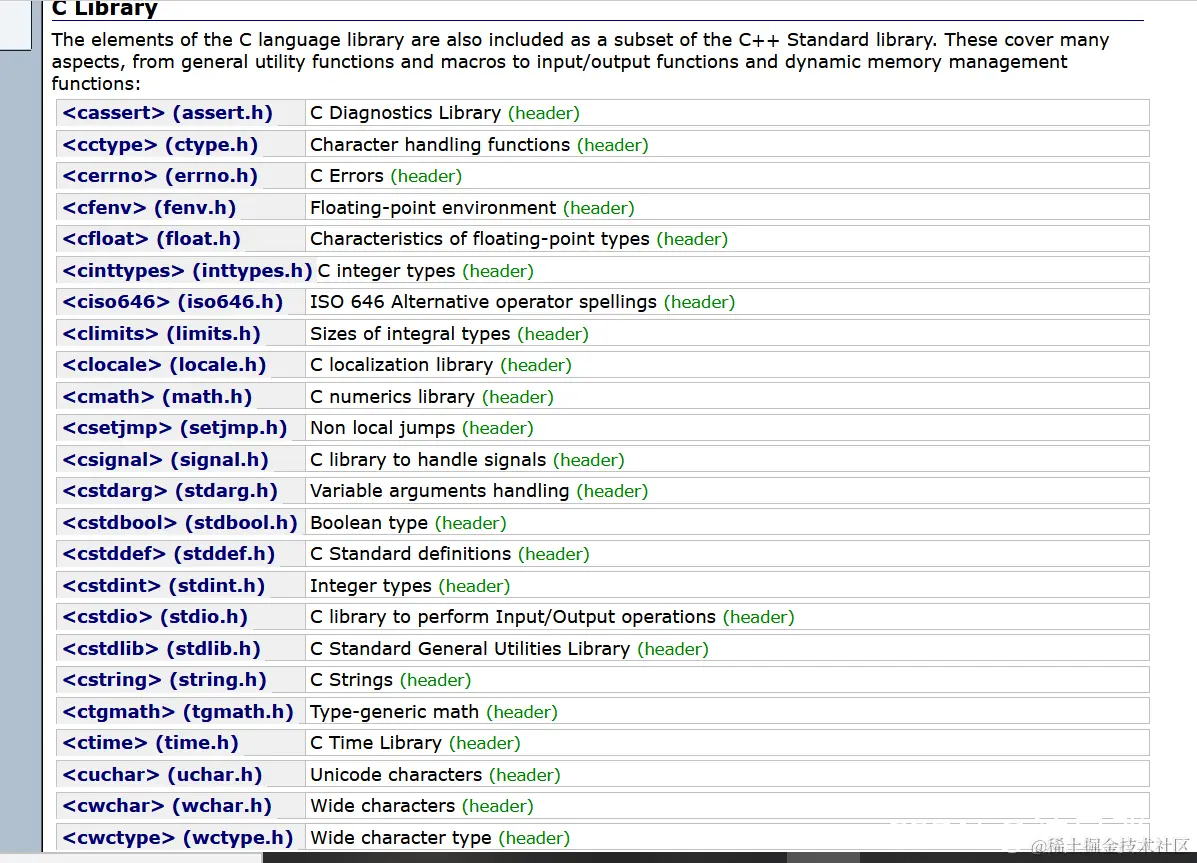Click the 'Unicode characters' description

point(396,774)
